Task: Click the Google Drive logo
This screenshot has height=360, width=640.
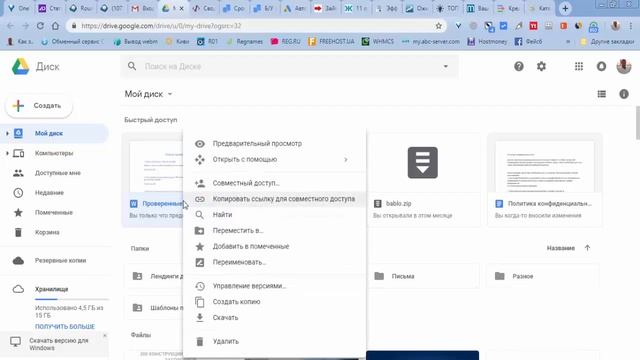Action: tap(20, 67)
